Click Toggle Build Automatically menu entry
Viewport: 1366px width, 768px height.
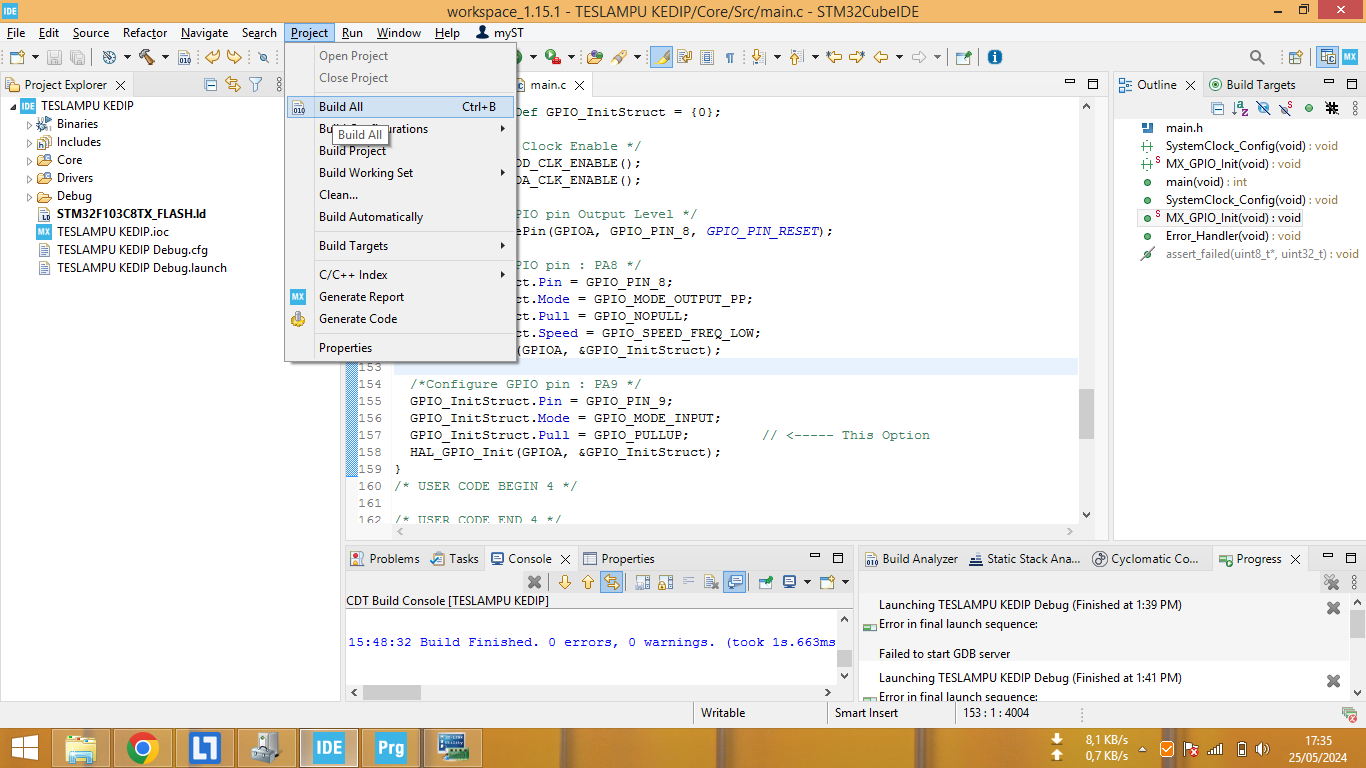click(400, 217)
